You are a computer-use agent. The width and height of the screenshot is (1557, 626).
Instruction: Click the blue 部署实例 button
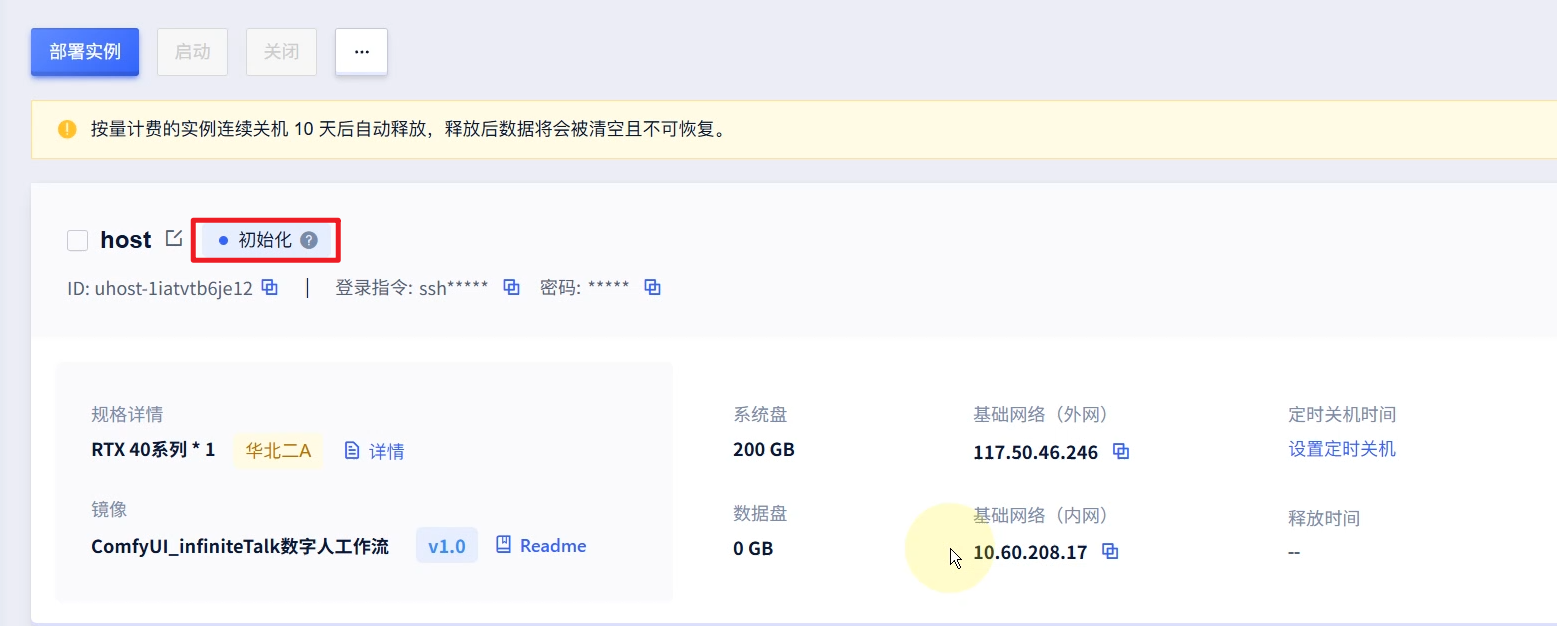click(x=85, y=52)
